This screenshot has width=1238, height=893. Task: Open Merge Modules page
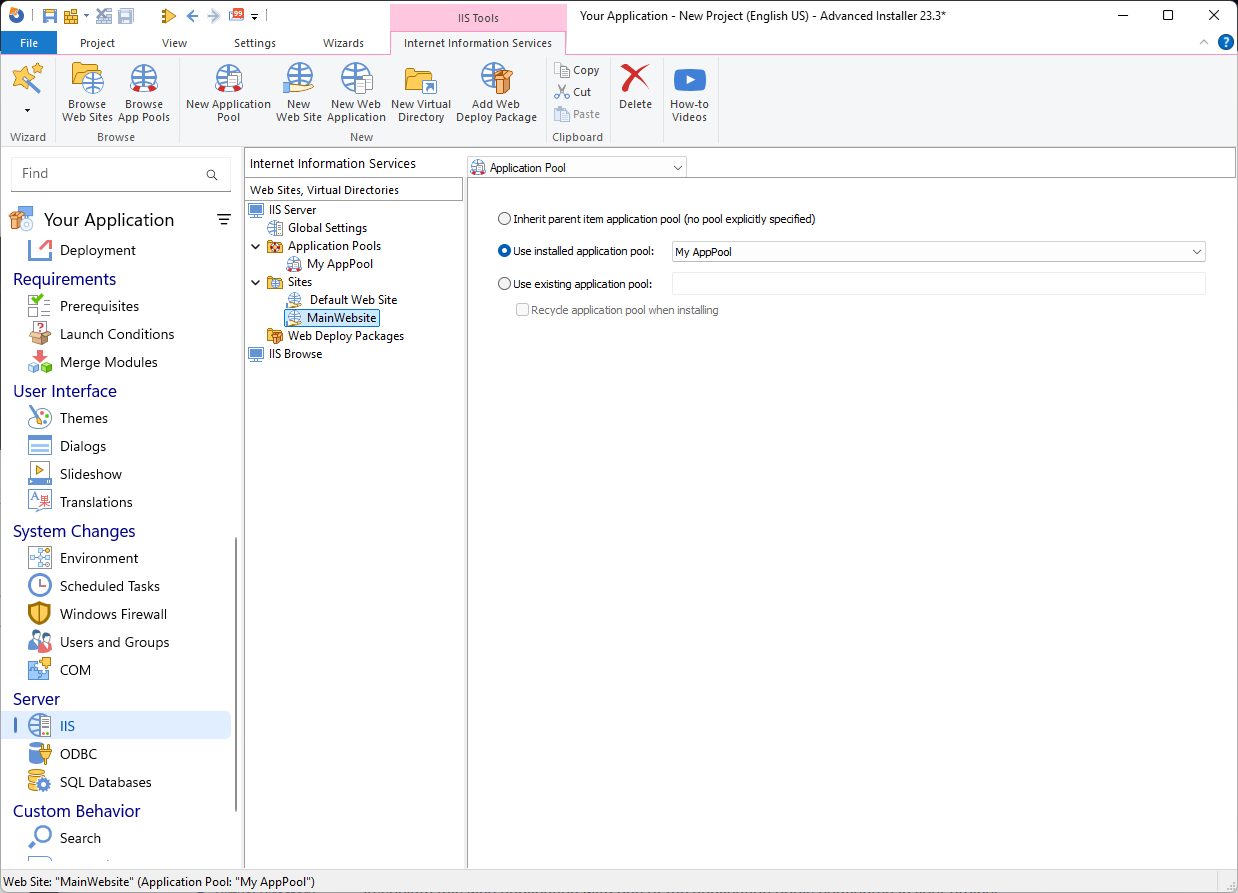(109, 362)
